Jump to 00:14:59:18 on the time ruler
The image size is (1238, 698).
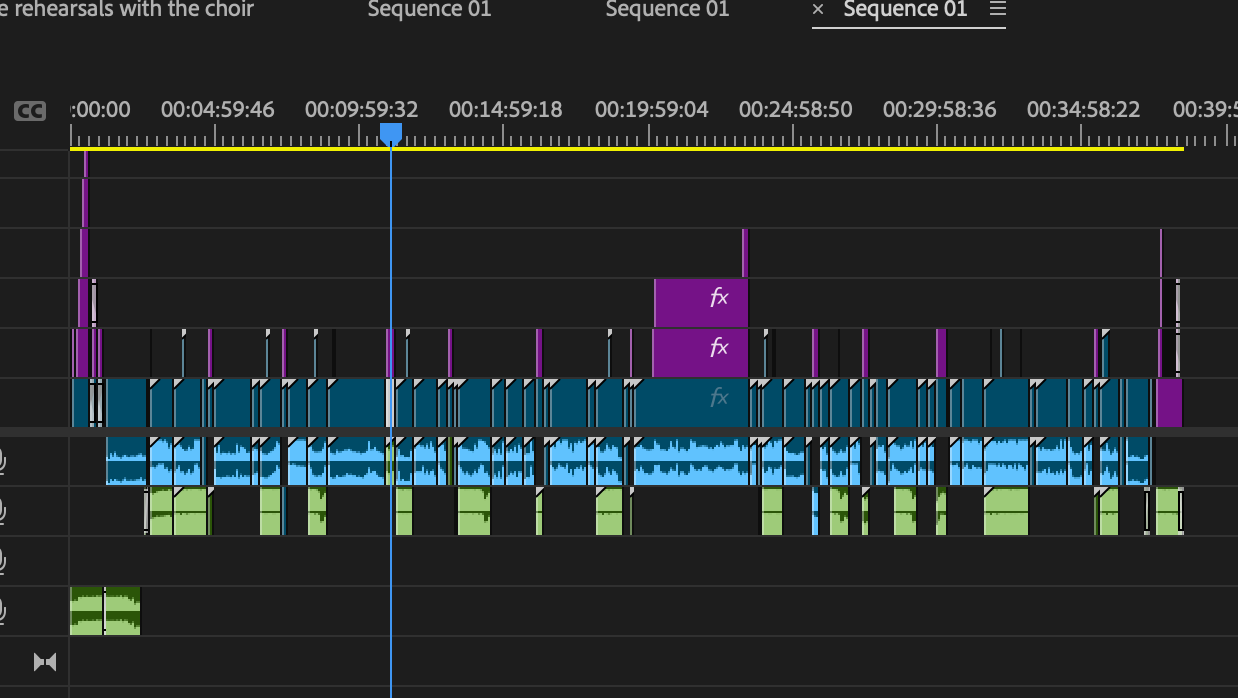pos(505,110)
